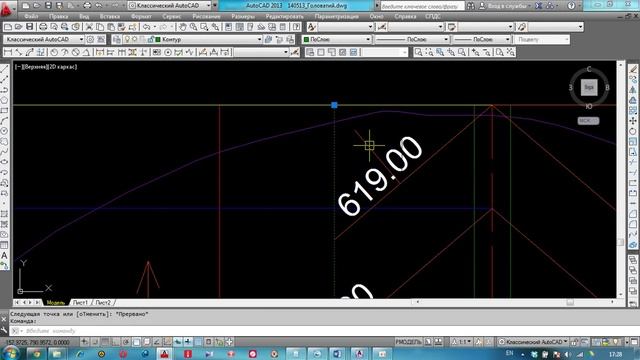Toggle Snap Mode in status bar
The image size is (640, 360).
[95, 342]
